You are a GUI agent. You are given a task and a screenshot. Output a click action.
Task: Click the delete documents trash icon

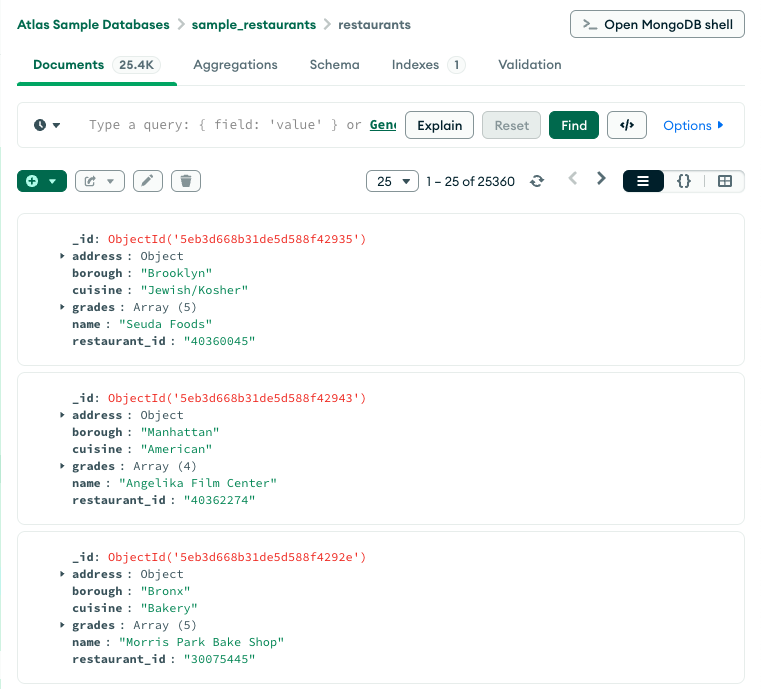click(186, 181)
